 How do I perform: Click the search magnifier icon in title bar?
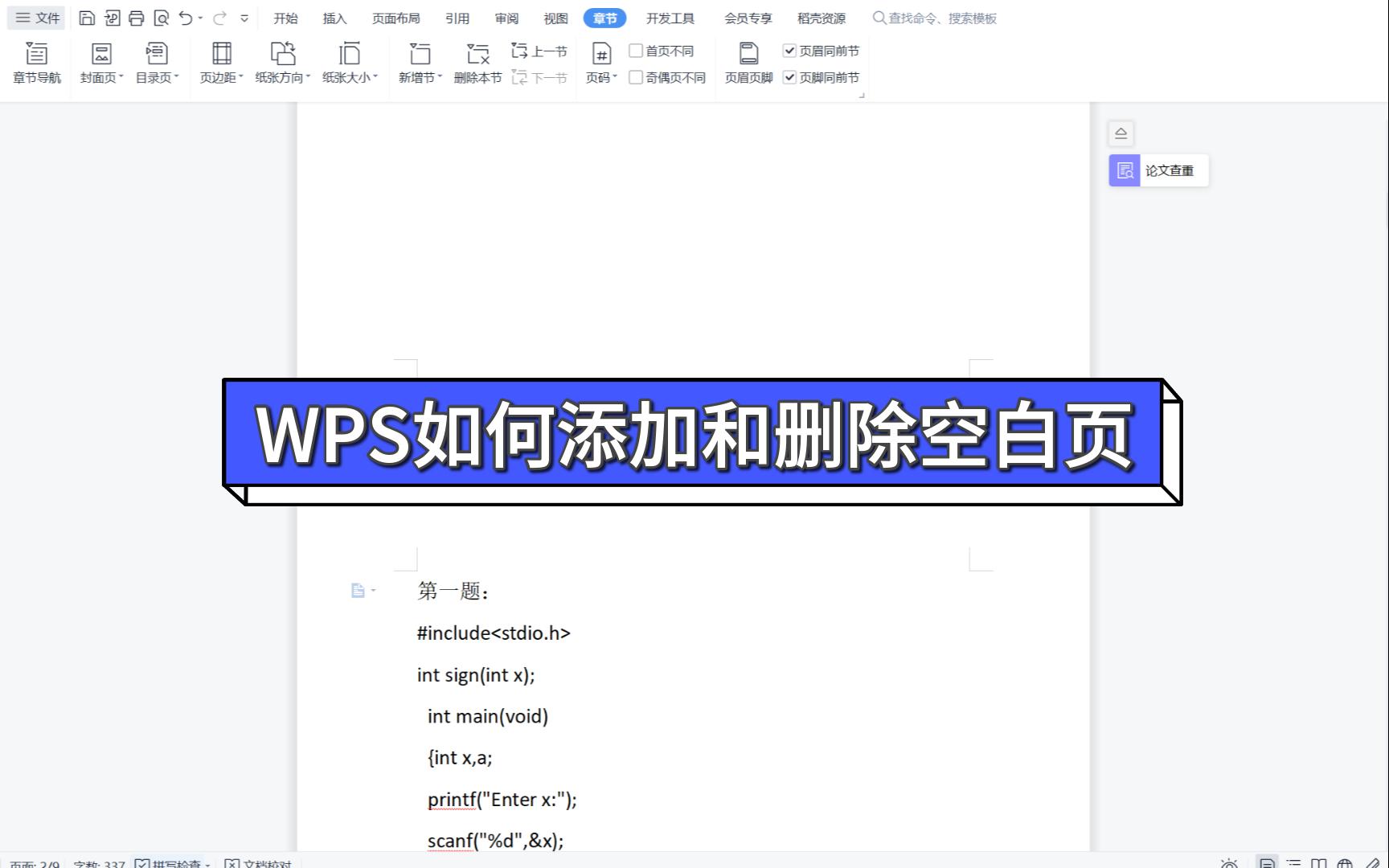[879, 18]
